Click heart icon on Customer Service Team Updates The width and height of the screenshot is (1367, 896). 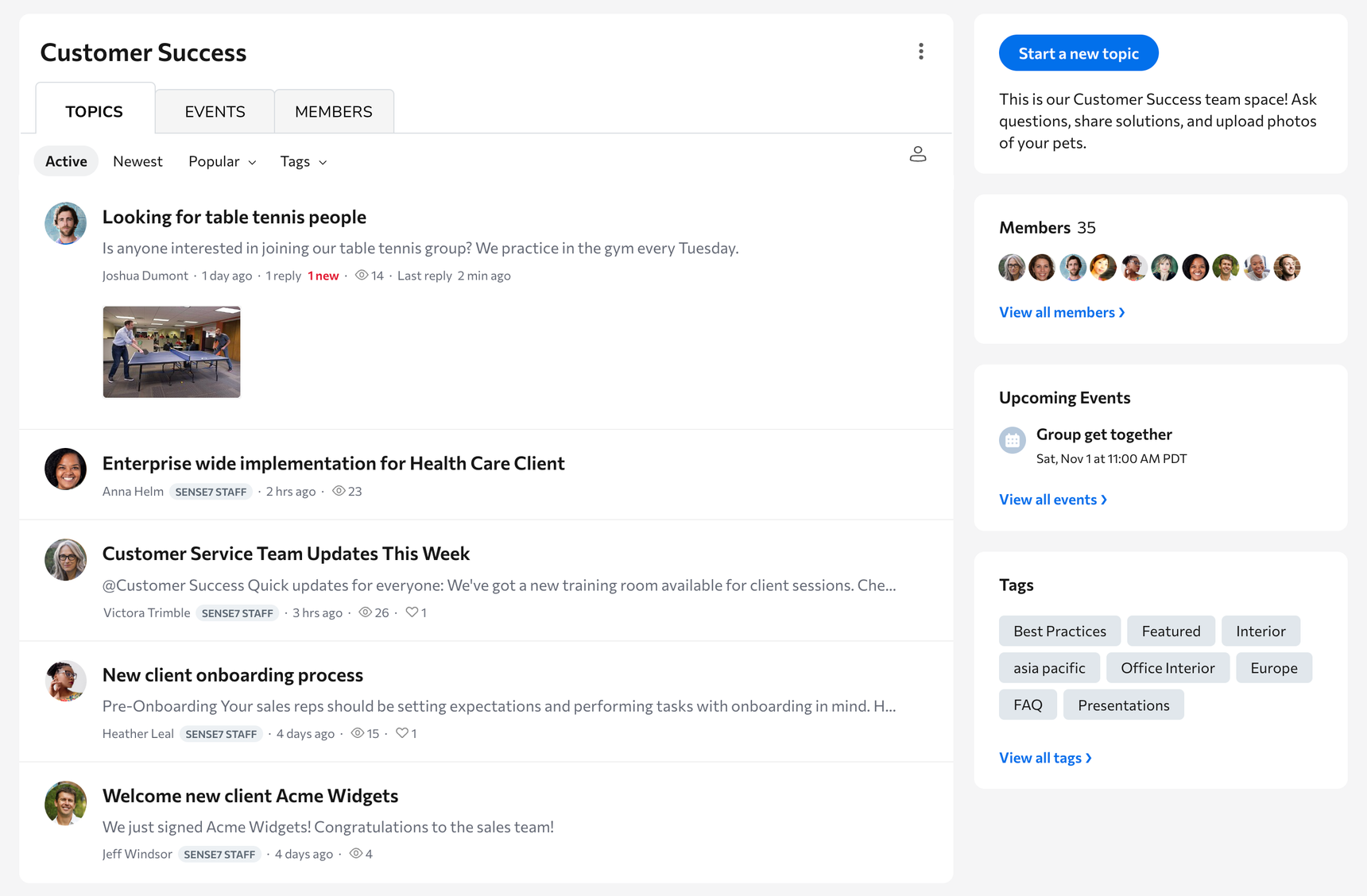point(412,612)
